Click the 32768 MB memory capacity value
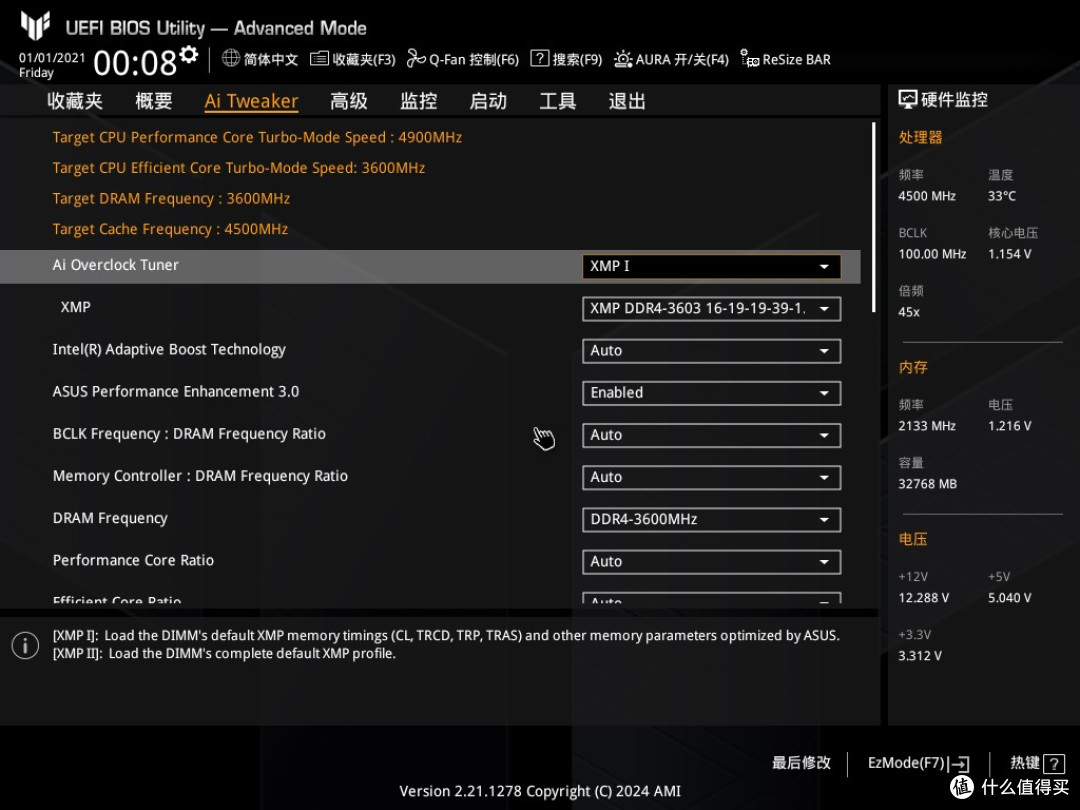Image resolution: width=1080 pixels, height=810 pixels. [x=928, y=484]
